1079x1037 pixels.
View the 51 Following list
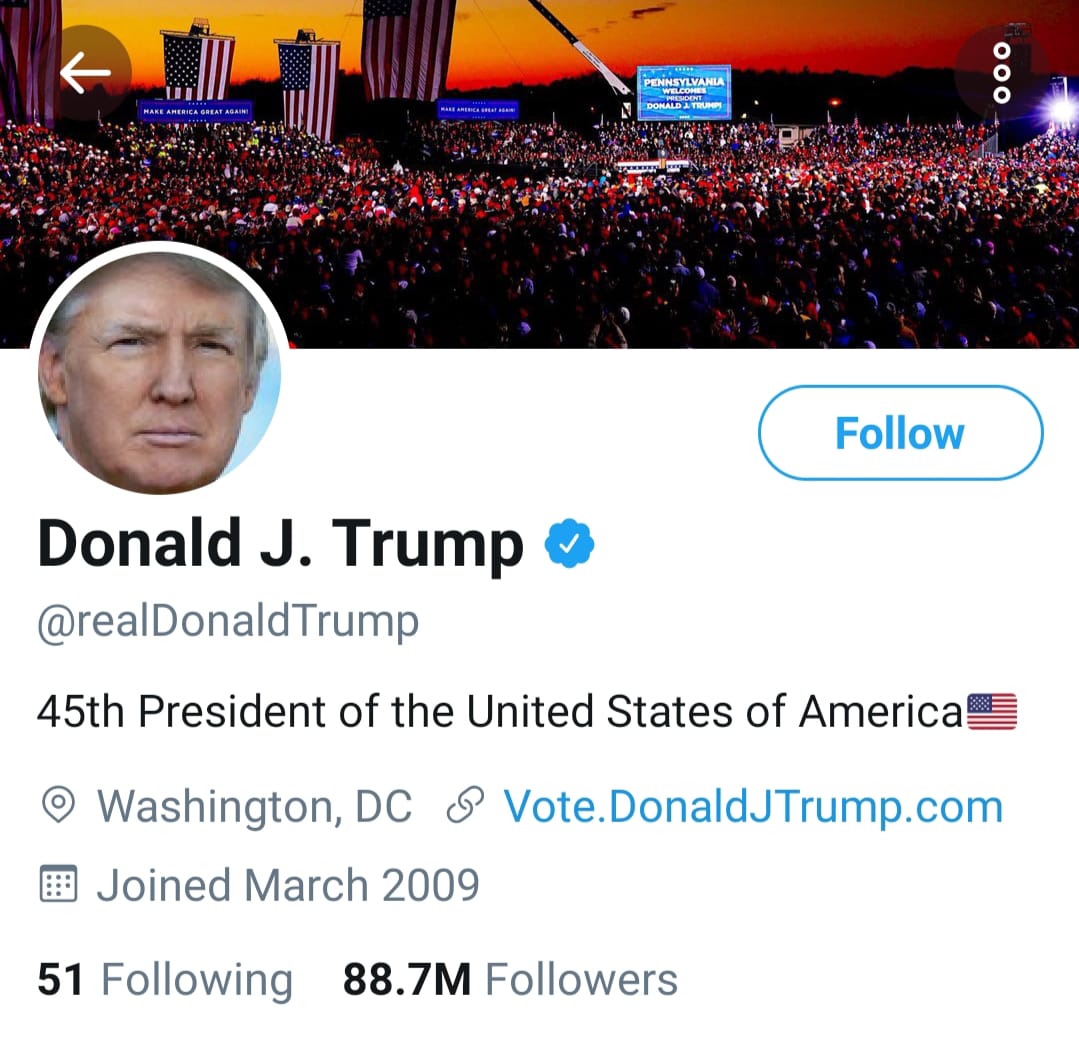coord(165,979)
